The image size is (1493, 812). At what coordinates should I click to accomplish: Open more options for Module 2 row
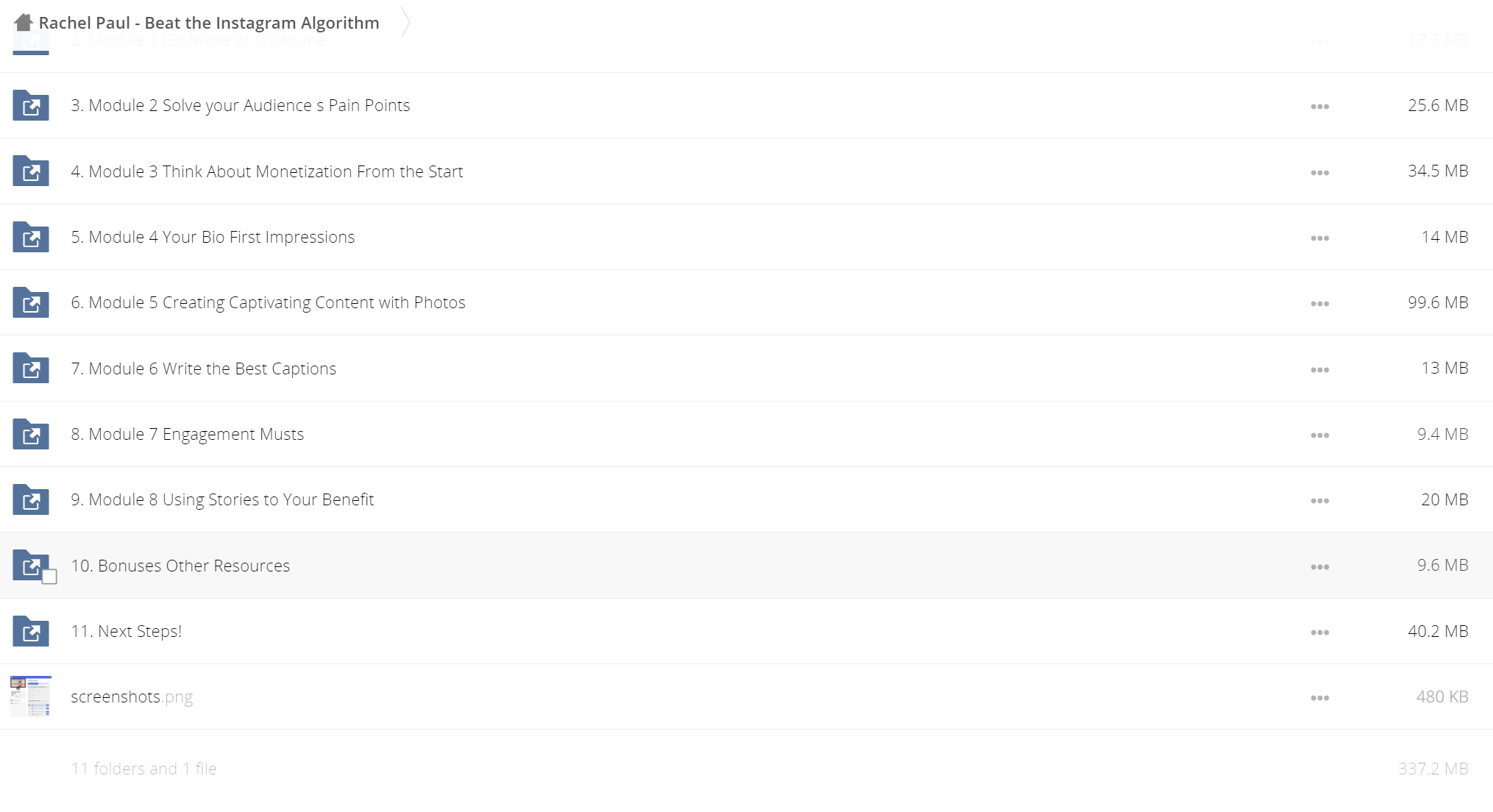pos(1319,107)
